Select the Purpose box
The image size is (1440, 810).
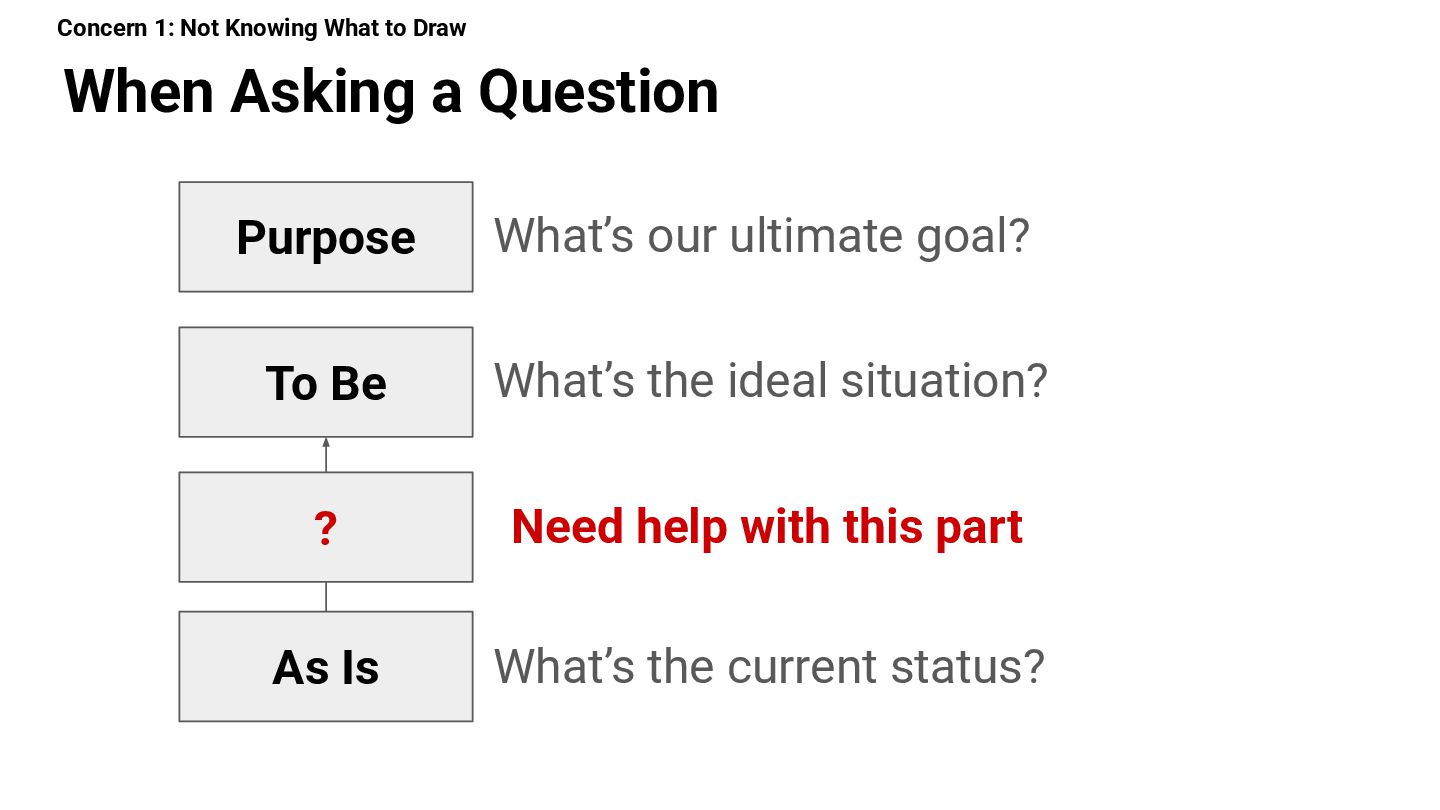[x=326, y=237]
